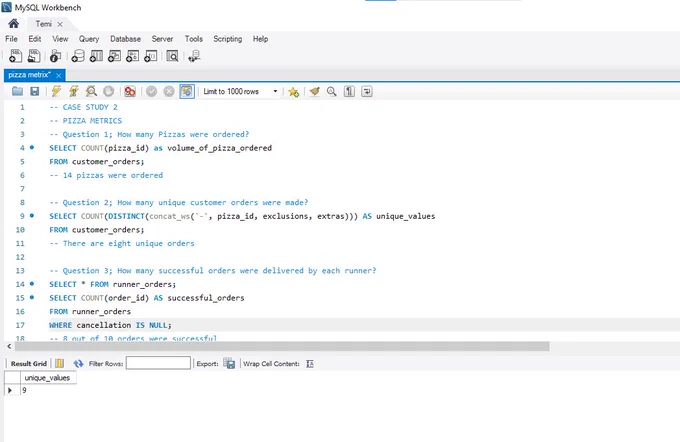Save snippet with the star icon

tap(294, 92)
